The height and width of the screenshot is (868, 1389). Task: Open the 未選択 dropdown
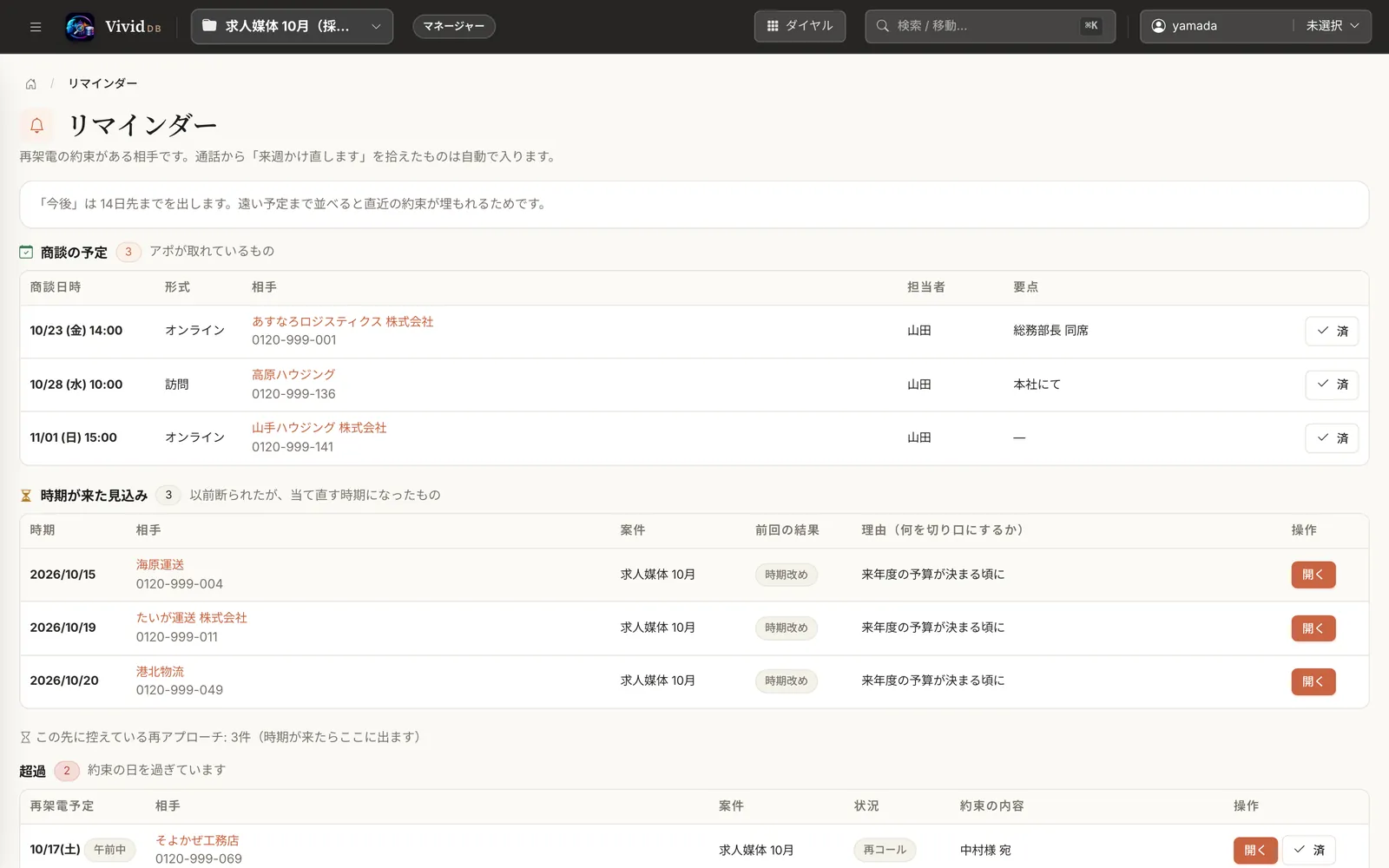click(1333, 26)
